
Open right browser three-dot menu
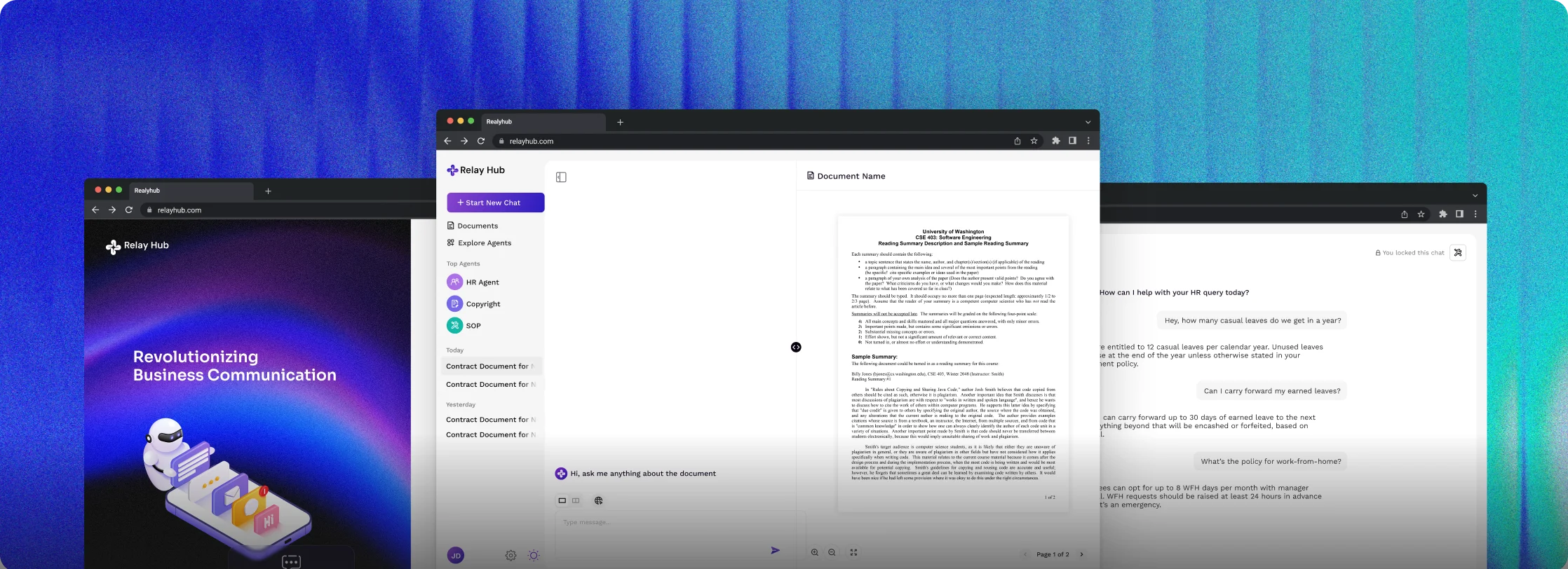(1475, 214)
